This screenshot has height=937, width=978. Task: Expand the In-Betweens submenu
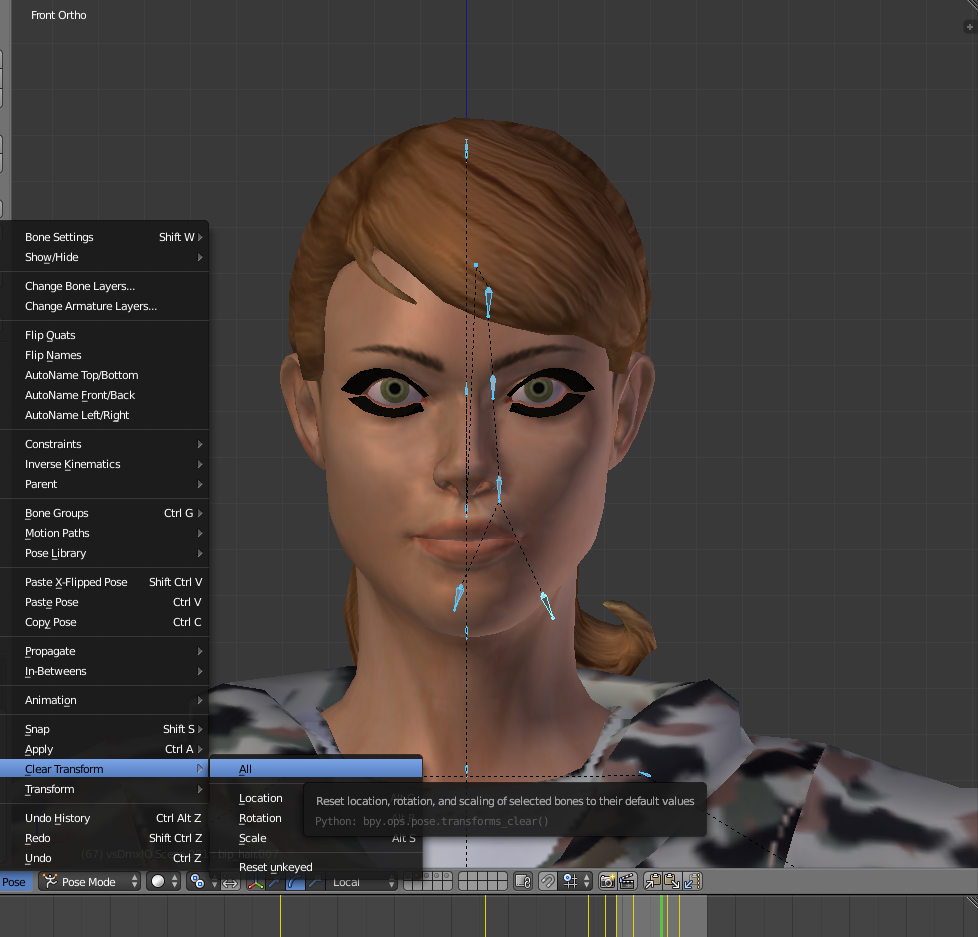(104, 671)
